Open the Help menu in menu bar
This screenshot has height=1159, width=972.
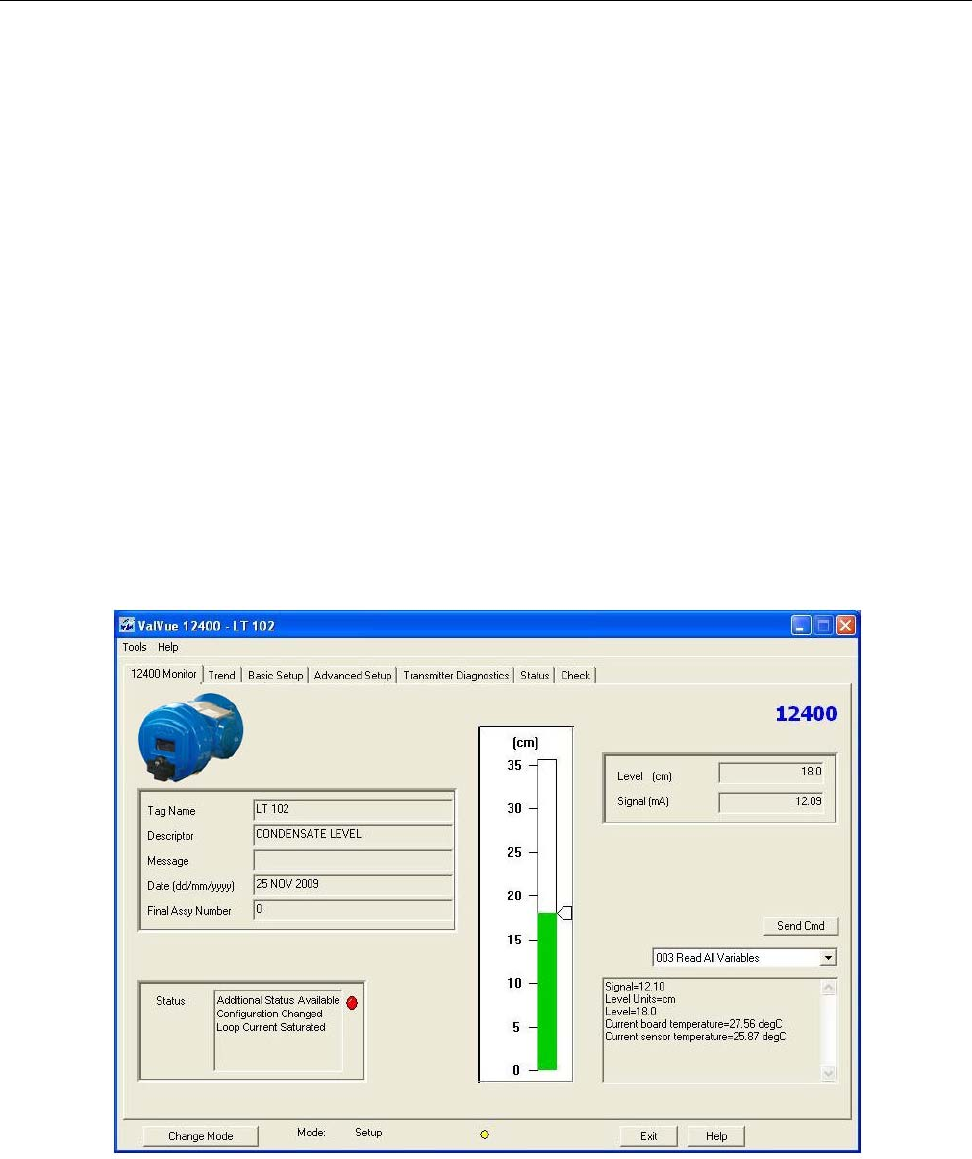(x=168, y=647)
